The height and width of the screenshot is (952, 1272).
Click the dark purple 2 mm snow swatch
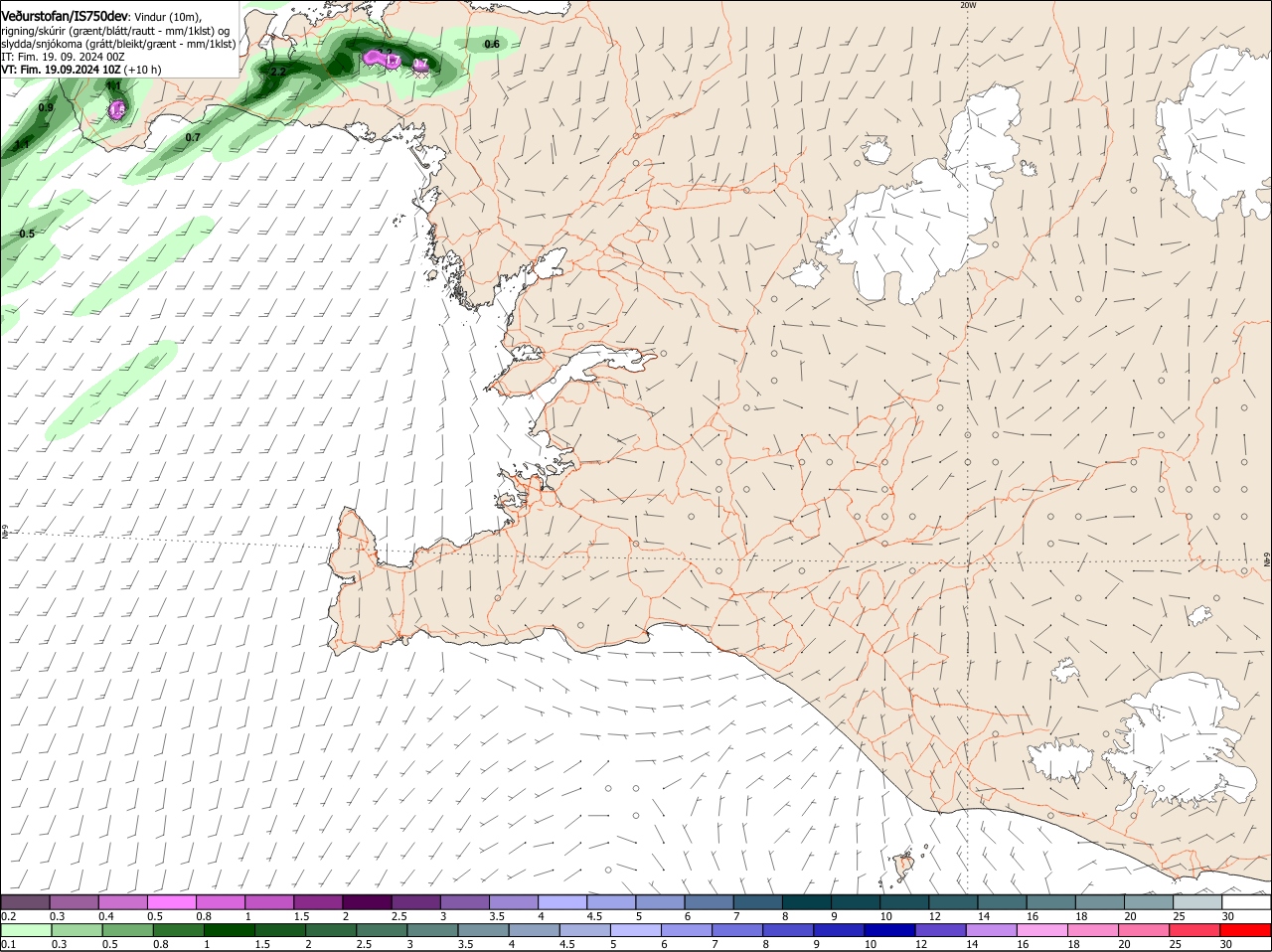367,901
